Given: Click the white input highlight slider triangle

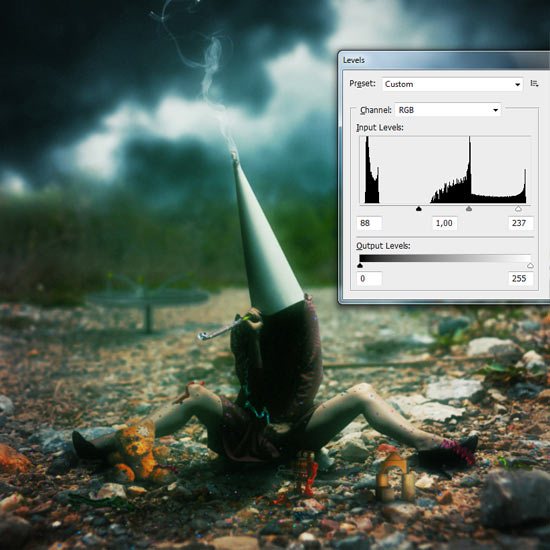Looking at the screenshot, I should (x=518, y=209).
